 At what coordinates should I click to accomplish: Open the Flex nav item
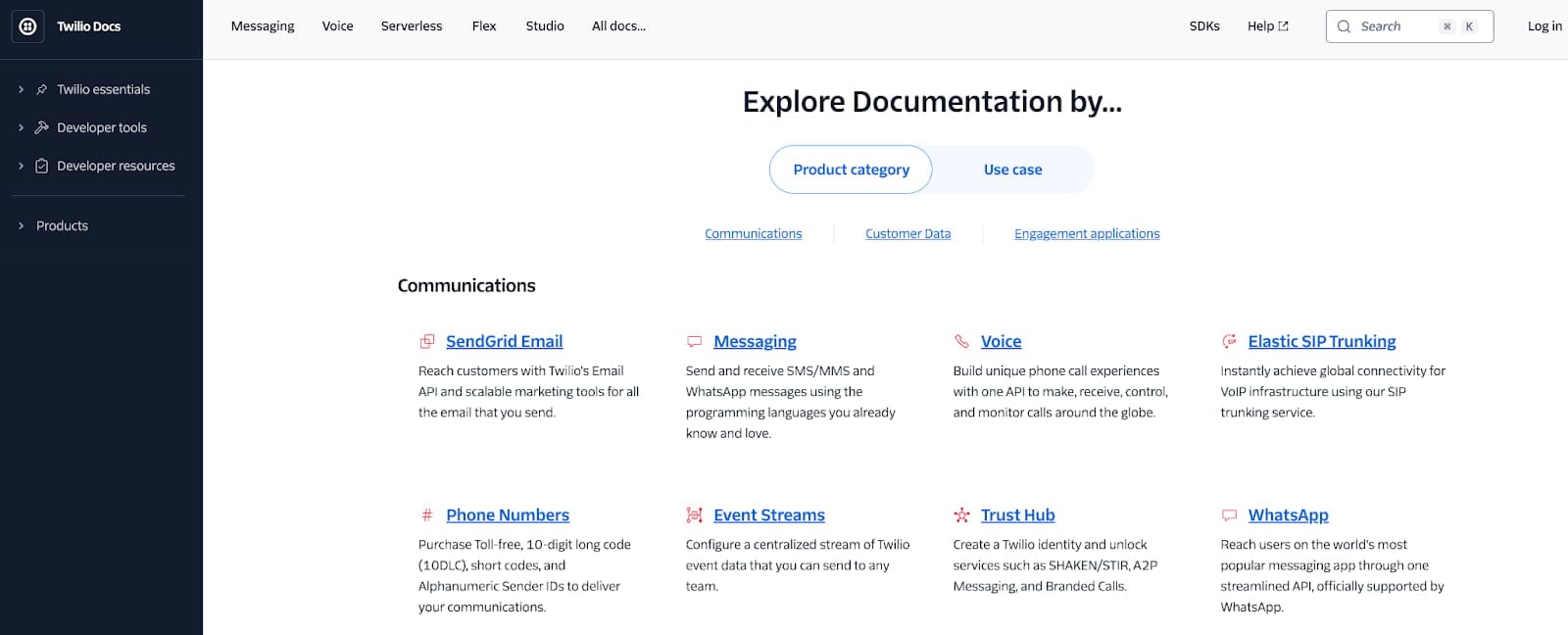(x=484, y=26)
